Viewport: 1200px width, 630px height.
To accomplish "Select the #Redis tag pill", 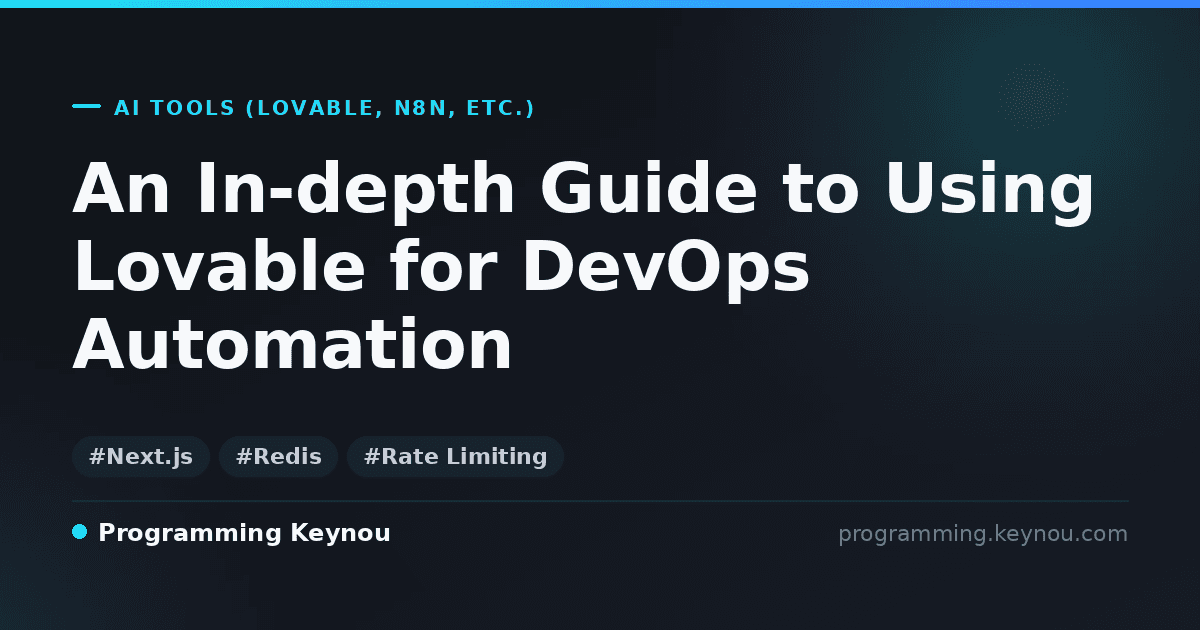I will [x=278, y=457].
